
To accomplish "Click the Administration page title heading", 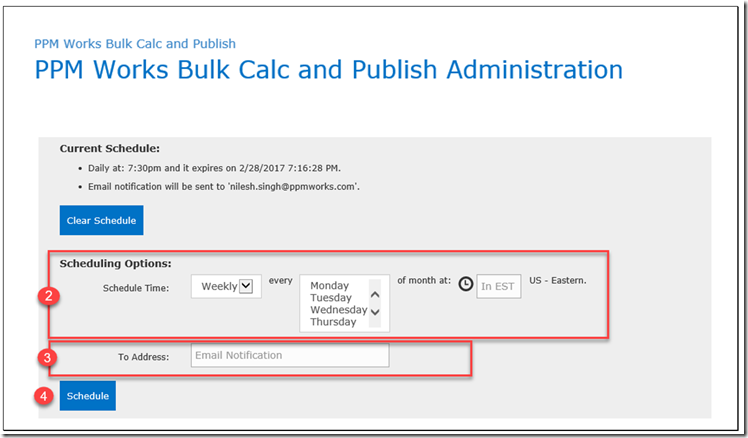I will (329, 70).
